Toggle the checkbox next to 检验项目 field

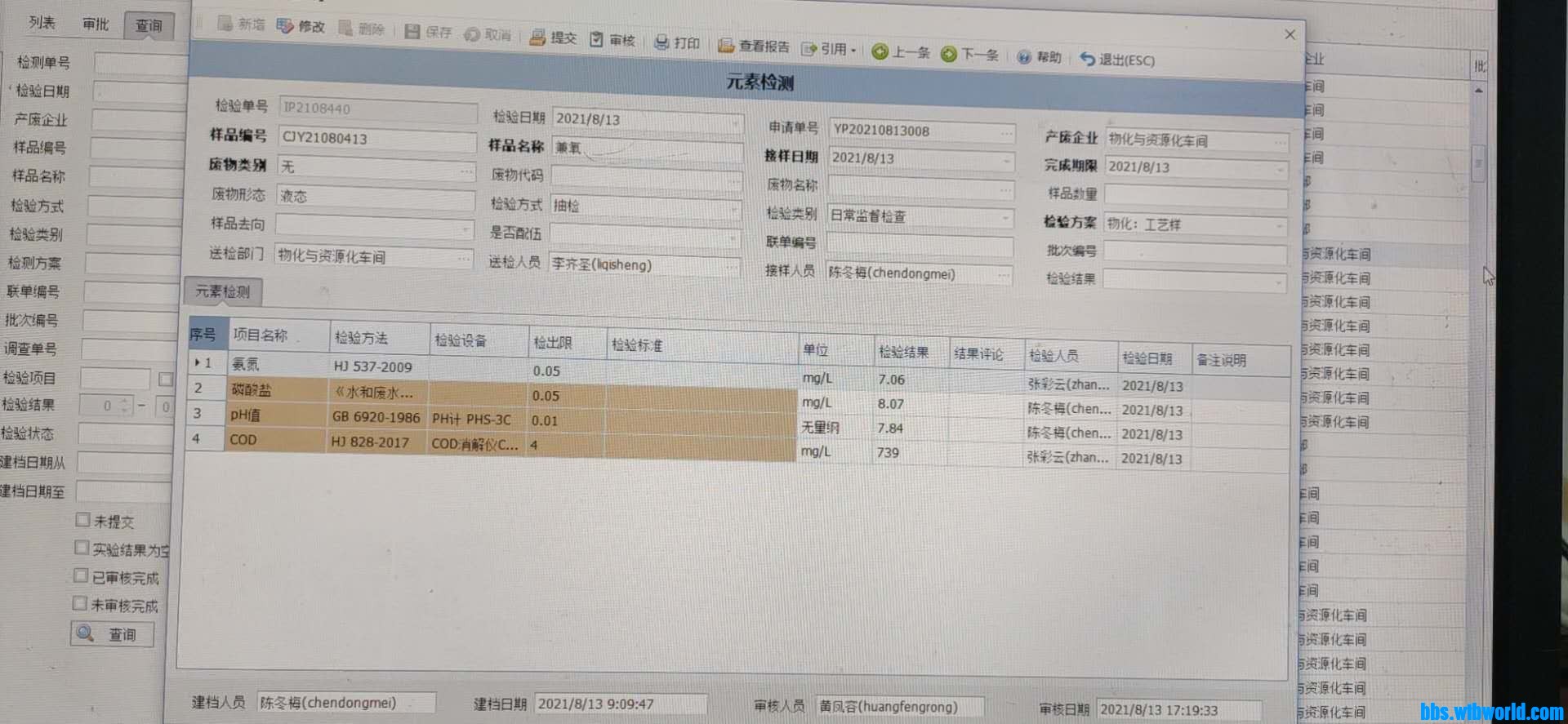(x=166, y=379)
